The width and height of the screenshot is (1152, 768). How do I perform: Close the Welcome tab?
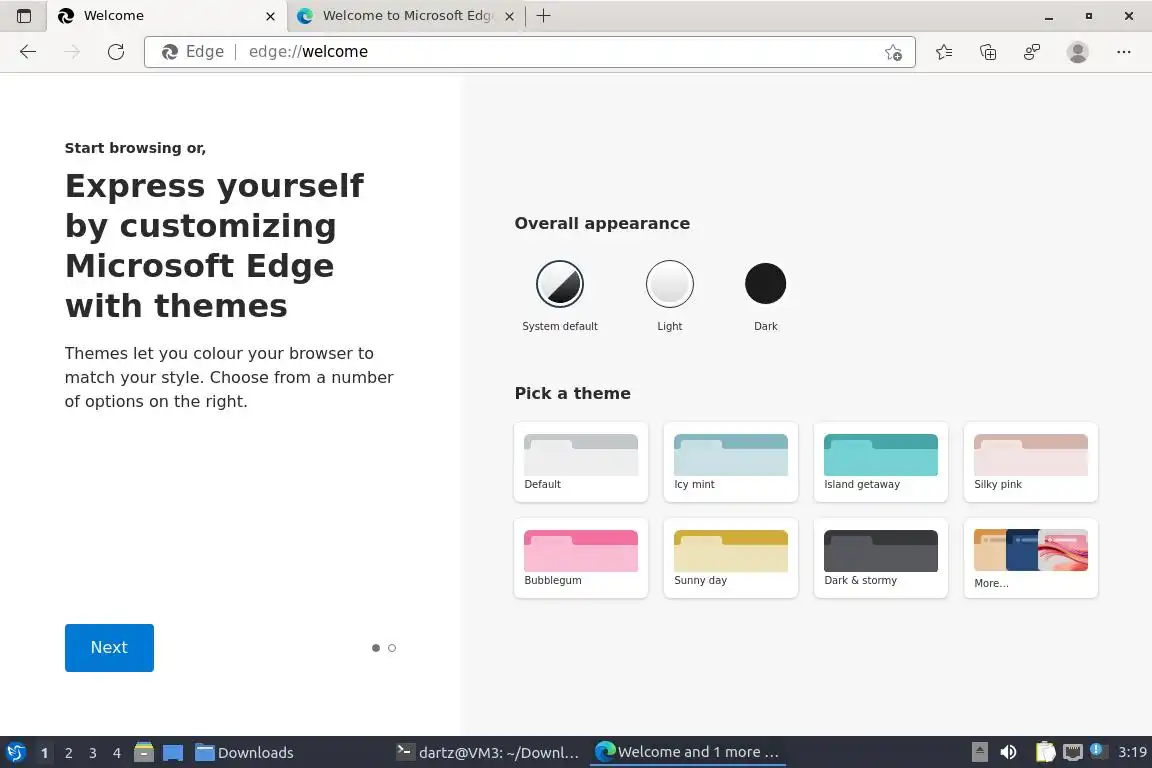270,16
